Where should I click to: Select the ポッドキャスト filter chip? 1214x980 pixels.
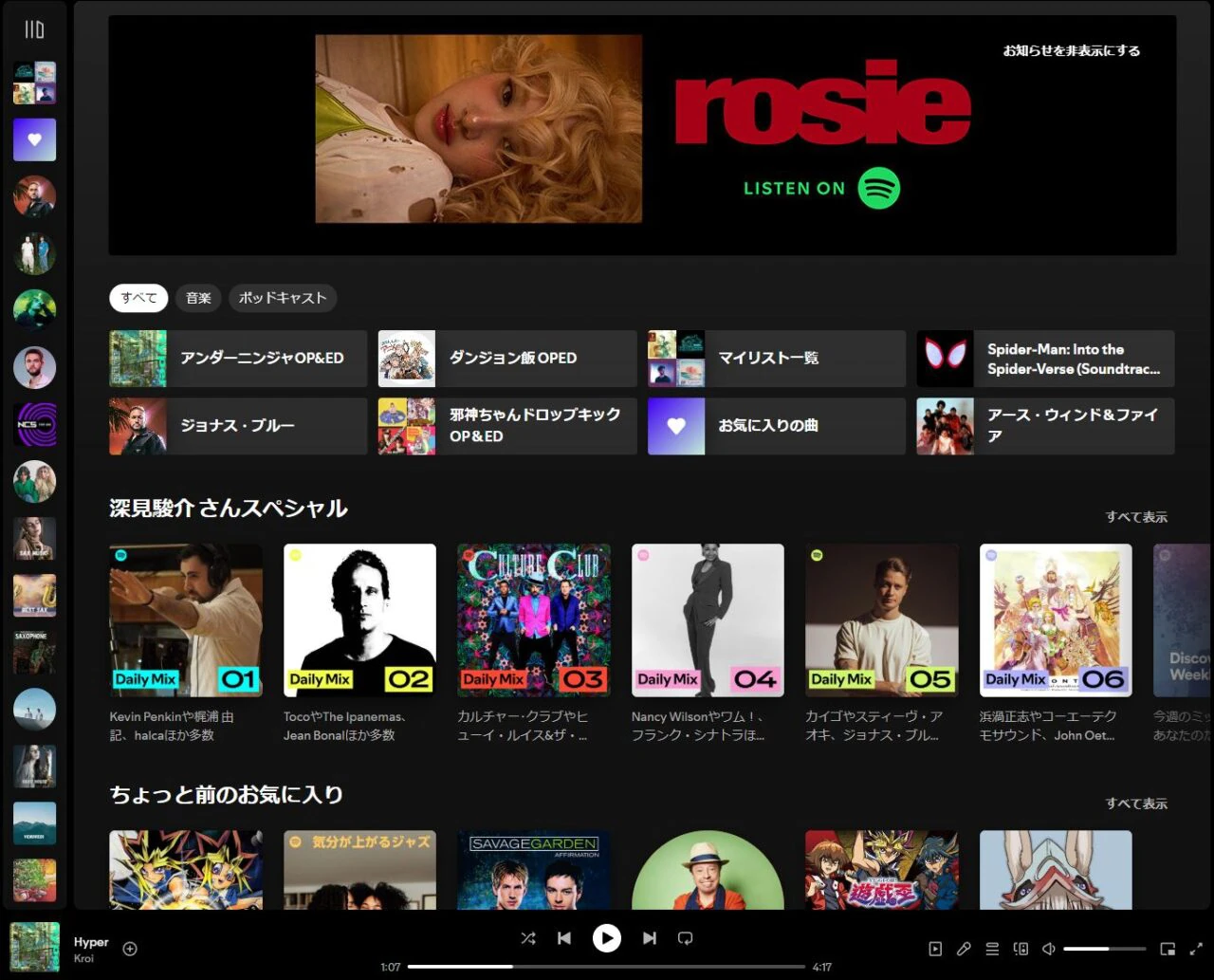[x=283, y=298]
